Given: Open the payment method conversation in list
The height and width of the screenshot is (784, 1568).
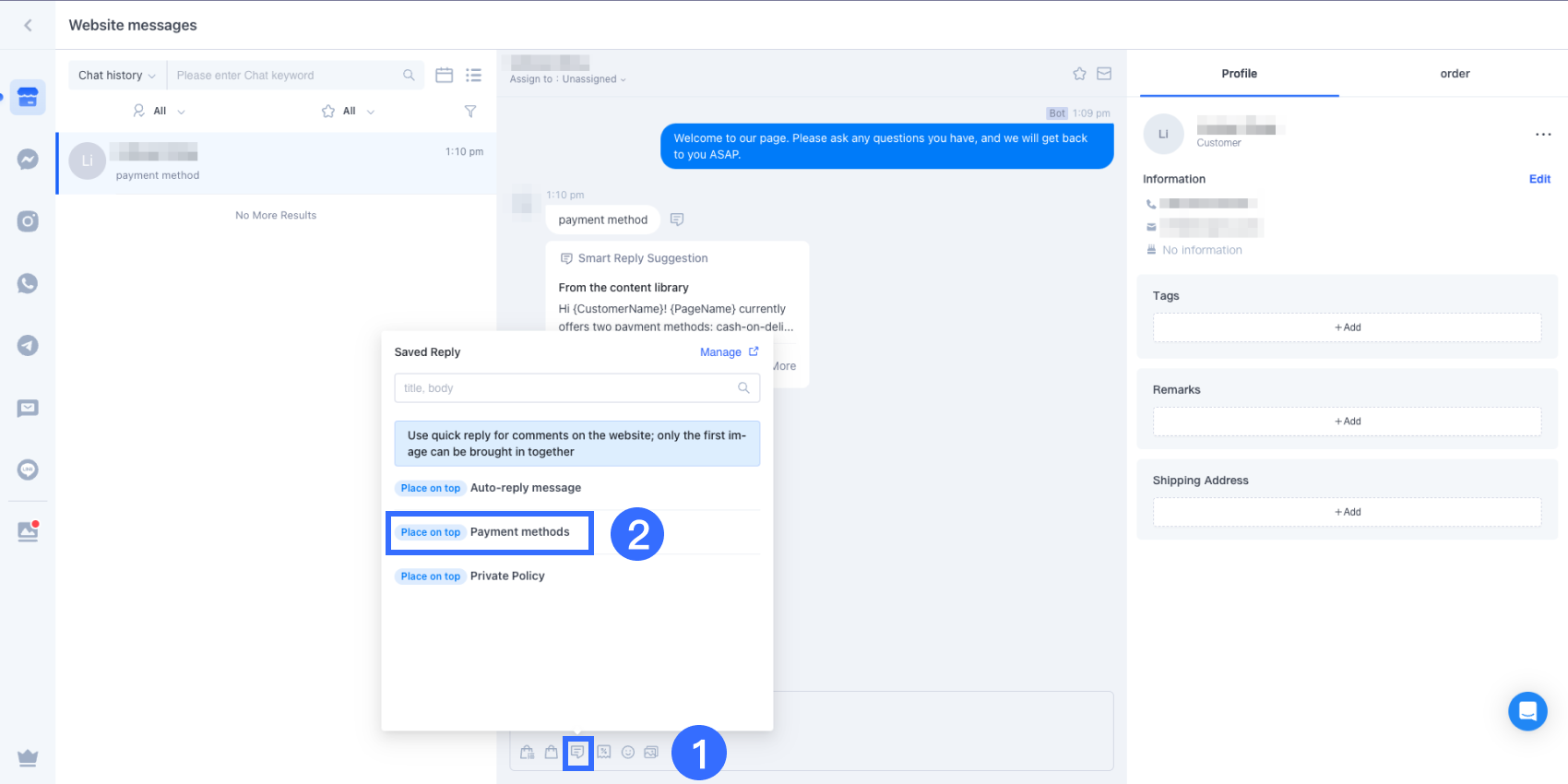Looking at the screenshot, I should 277,163.
